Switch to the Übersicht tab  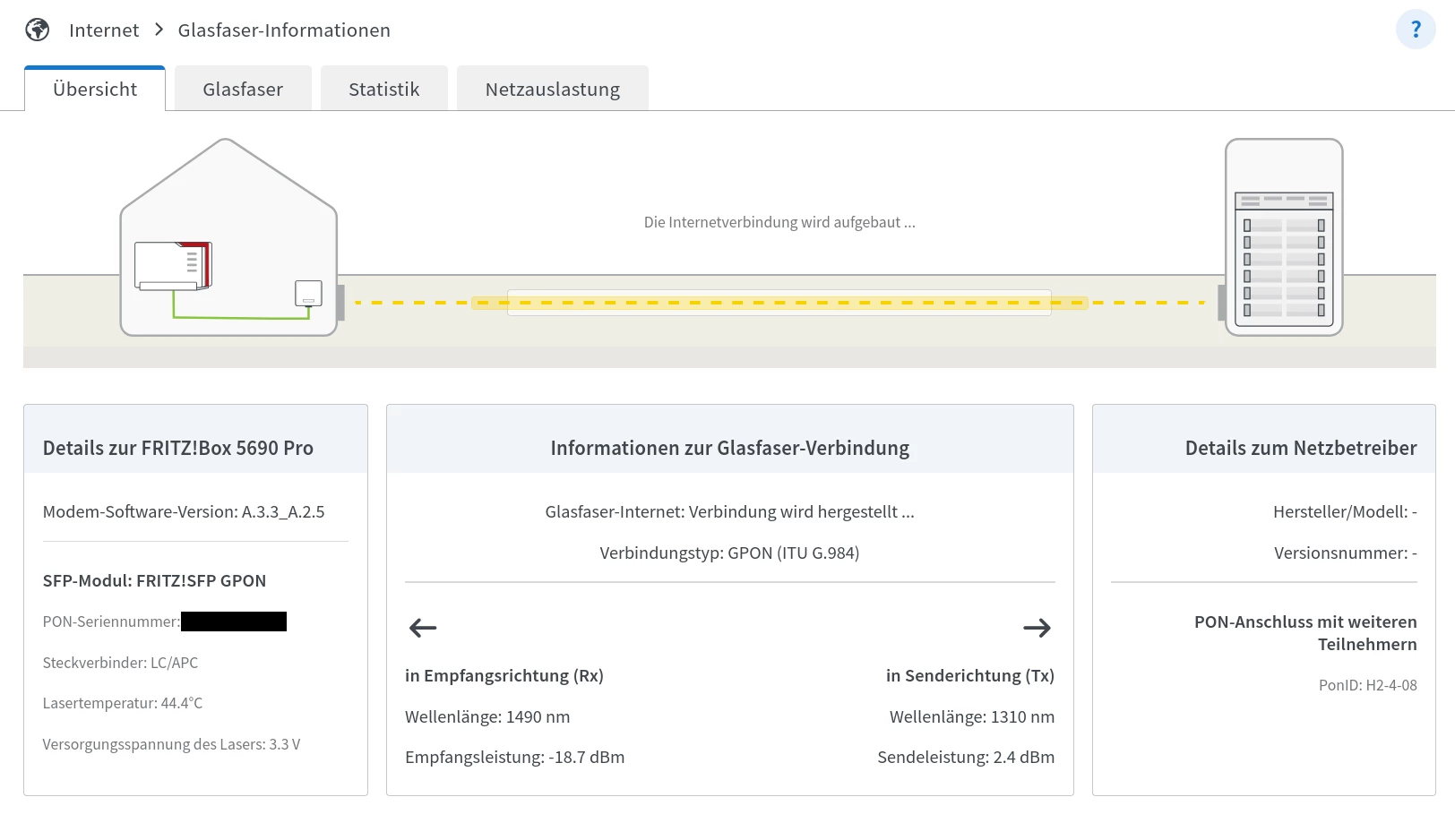(x=95, y=90)
